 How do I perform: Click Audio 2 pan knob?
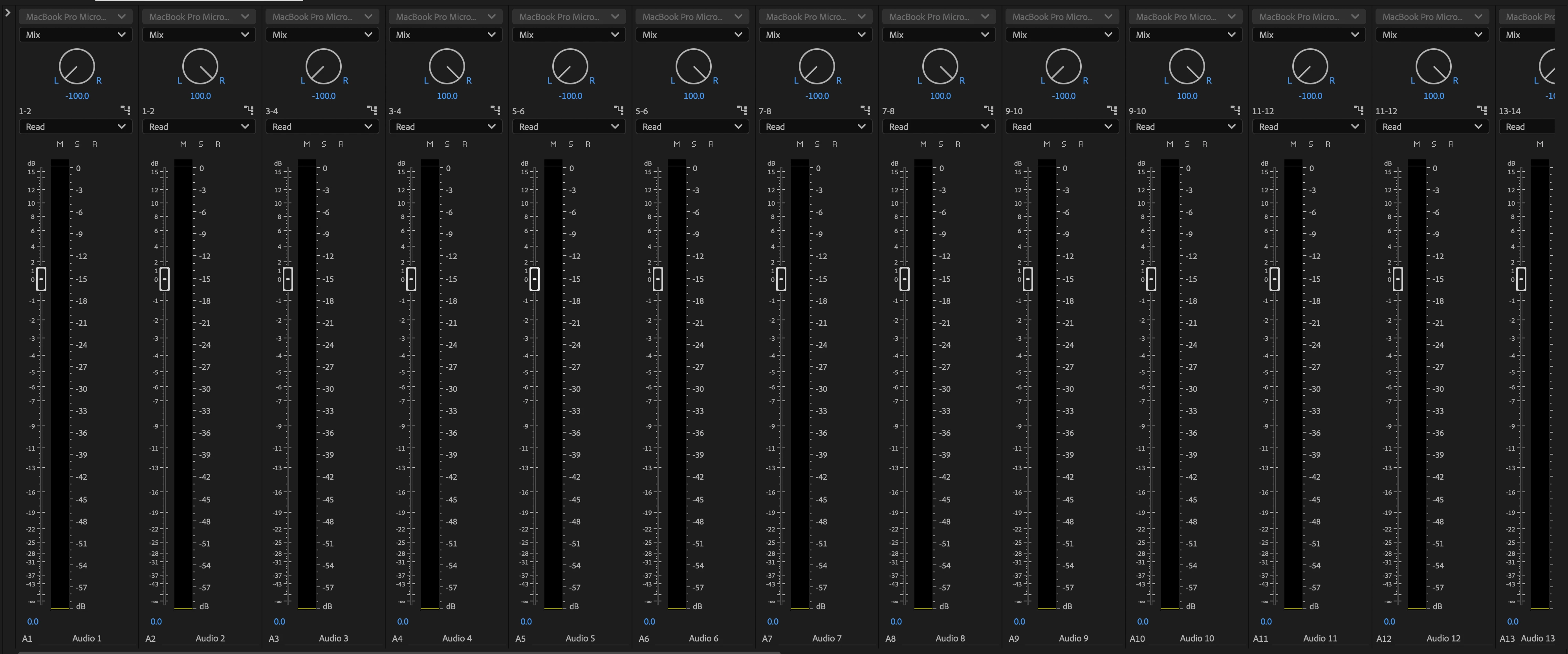coord(200,67)
